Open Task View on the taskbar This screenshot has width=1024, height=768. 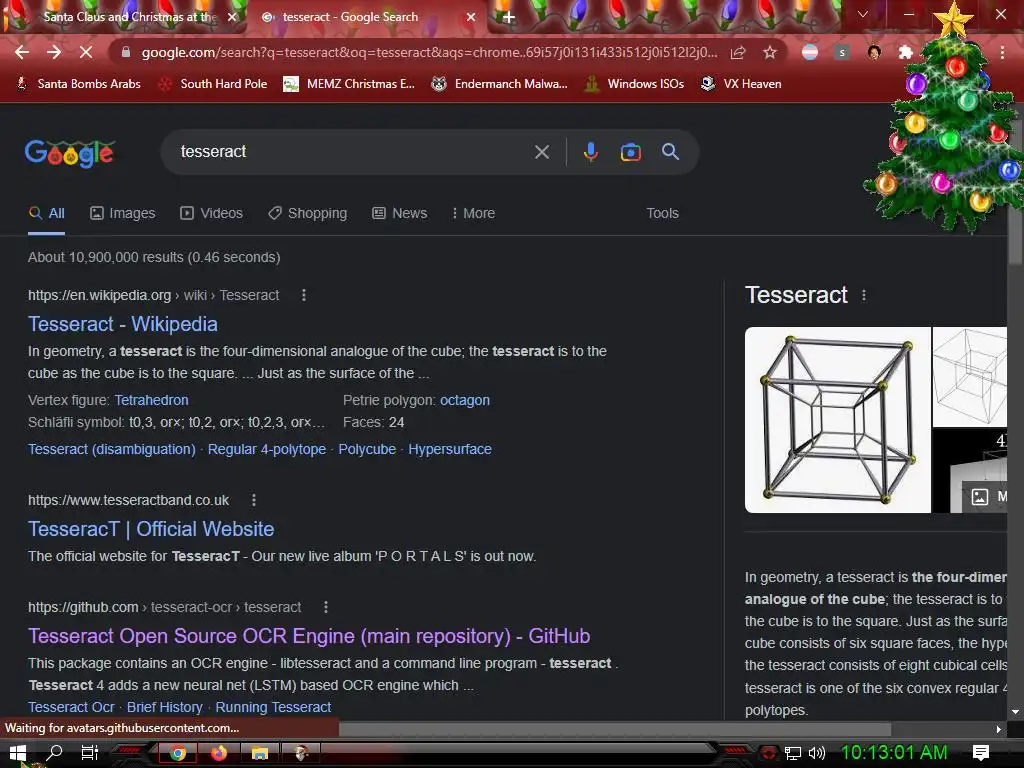(89, 753)
